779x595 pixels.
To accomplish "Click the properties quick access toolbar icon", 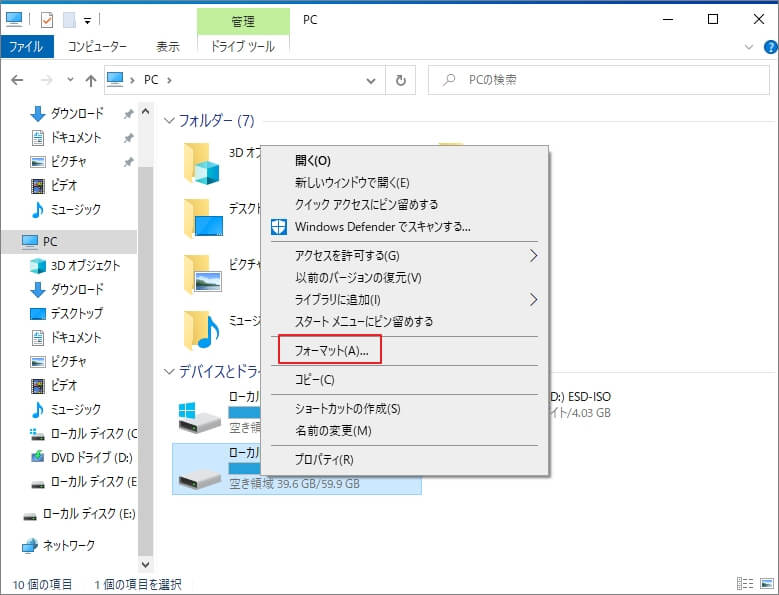I will coord(47,20).
